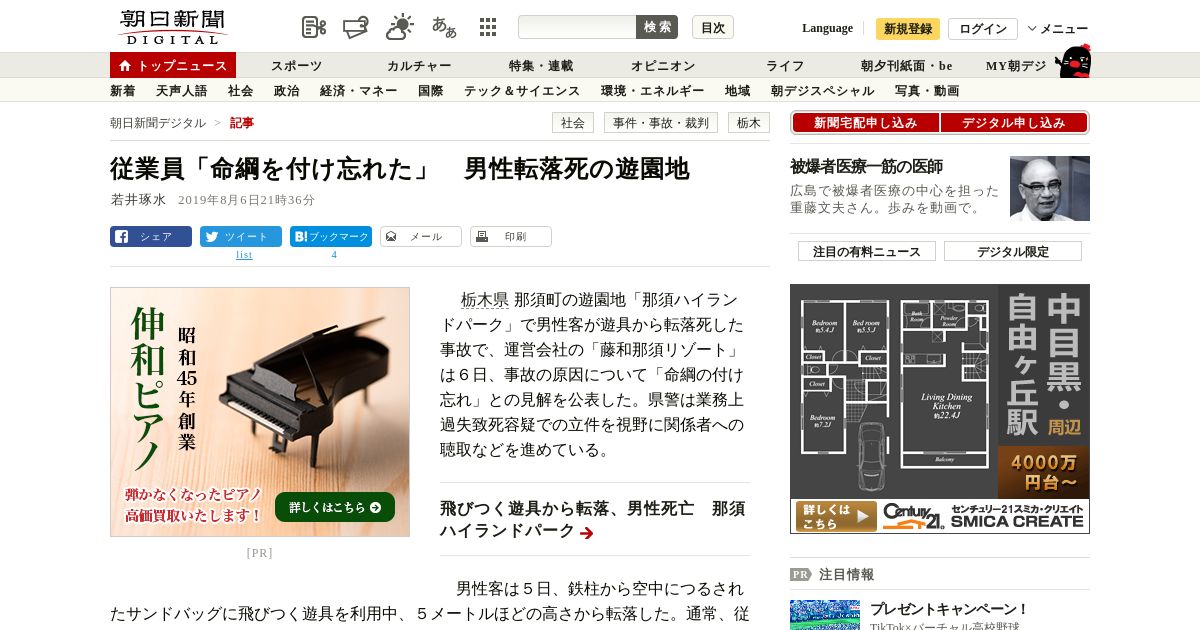Open the 目次 table of contents
The width and height of the screenshot is (1200, 630).
coord(713,27)
